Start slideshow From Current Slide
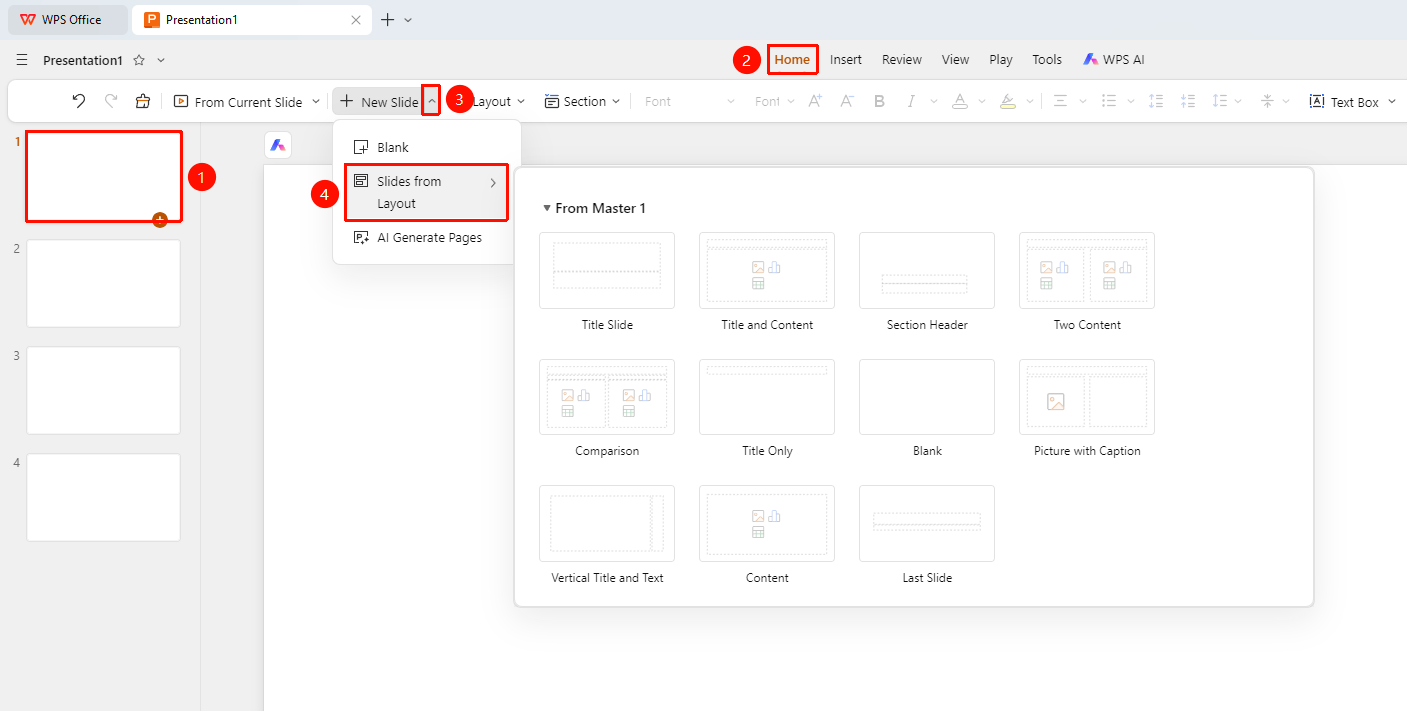 pyautogui.click(x=238, y=101)
